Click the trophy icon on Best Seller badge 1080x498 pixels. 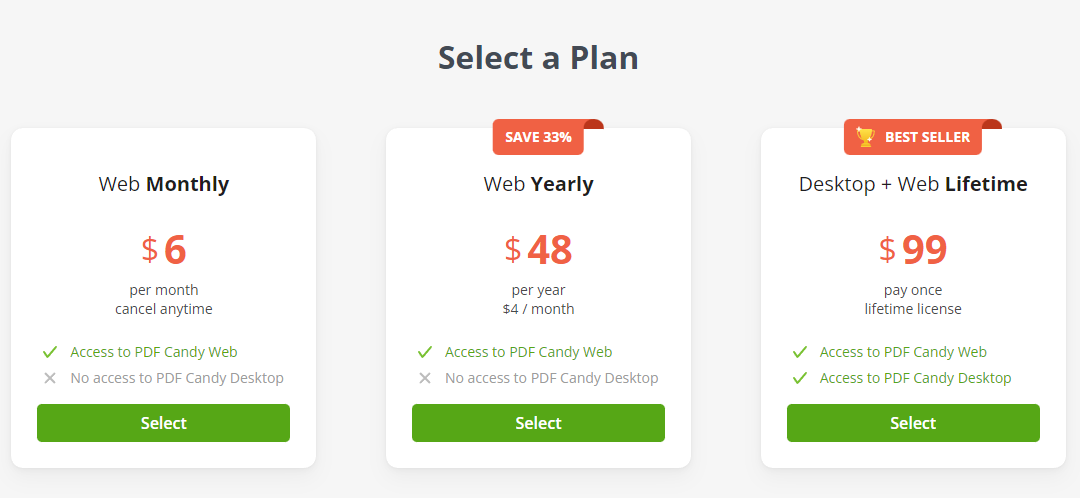tap(865, 137)
